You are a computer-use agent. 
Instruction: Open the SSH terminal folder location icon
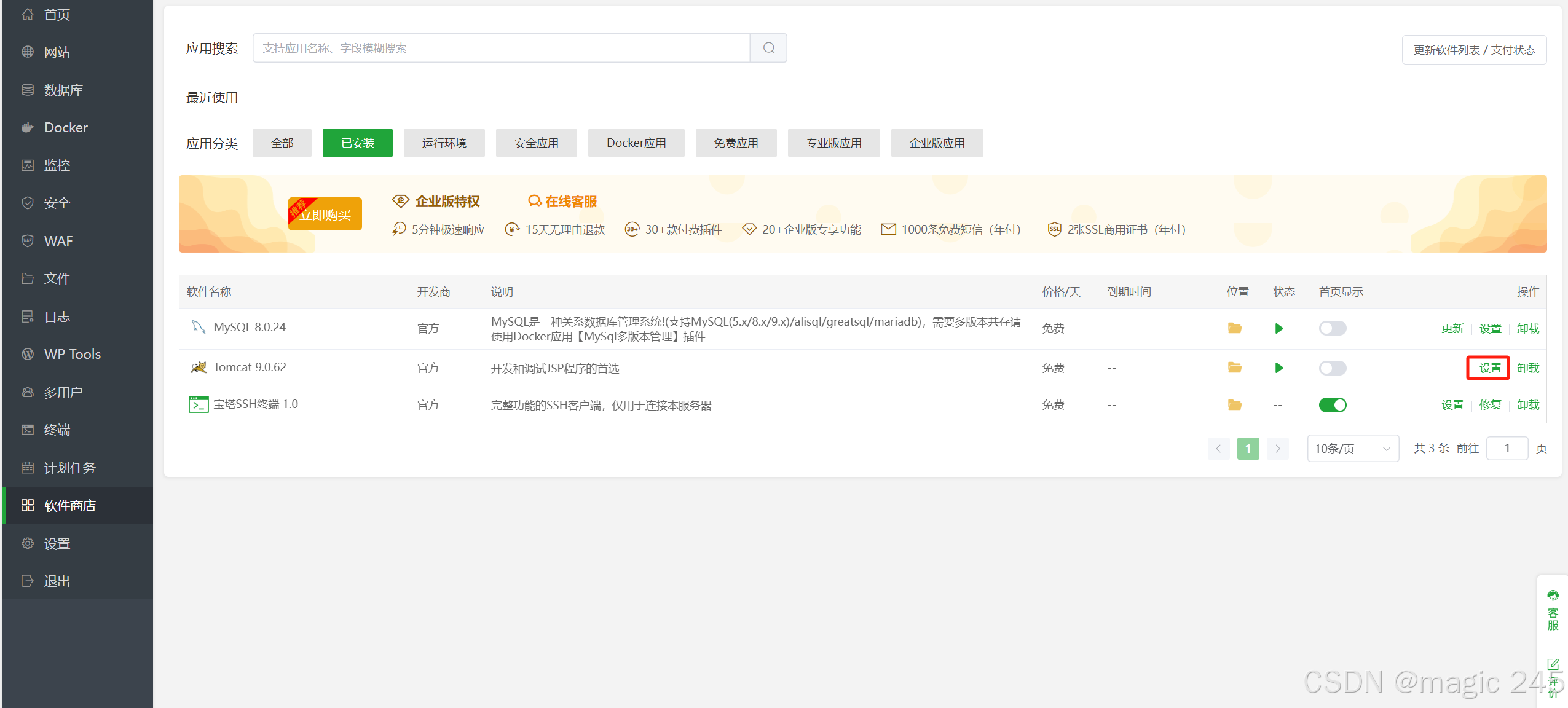(1234, 405)
